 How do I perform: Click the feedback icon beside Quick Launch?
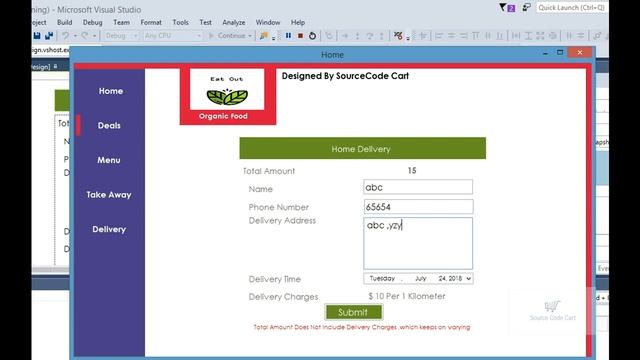(527, 7)
